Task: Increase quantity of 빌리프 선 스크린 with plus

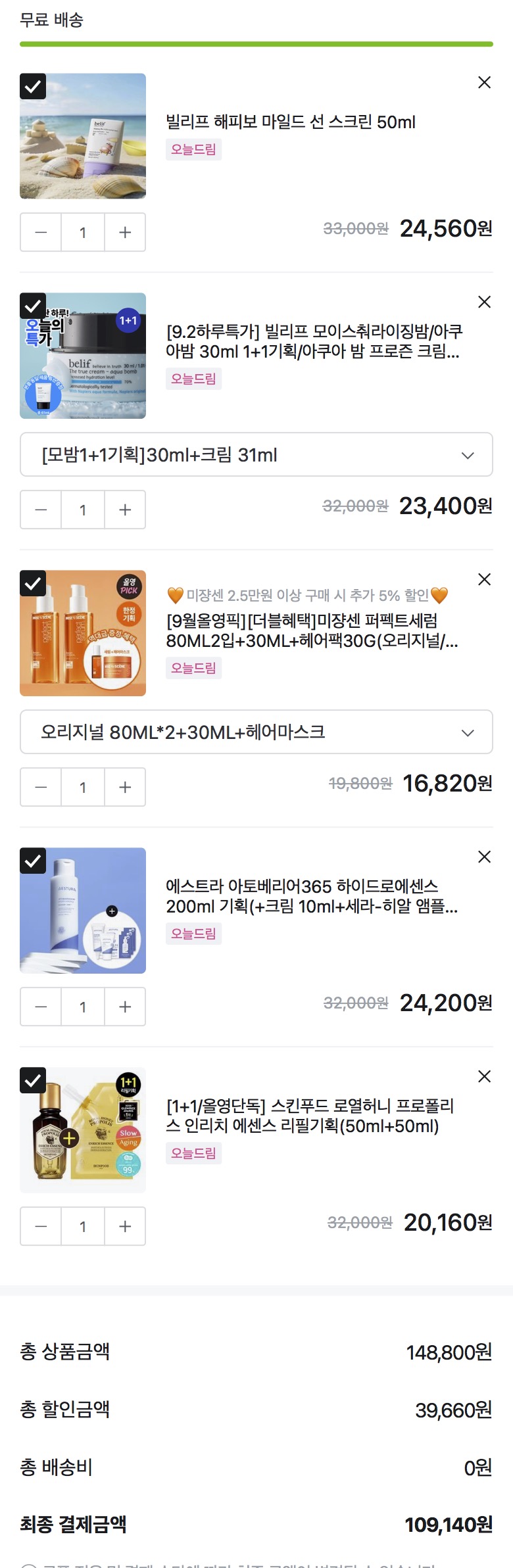Action: pos(125,232)
